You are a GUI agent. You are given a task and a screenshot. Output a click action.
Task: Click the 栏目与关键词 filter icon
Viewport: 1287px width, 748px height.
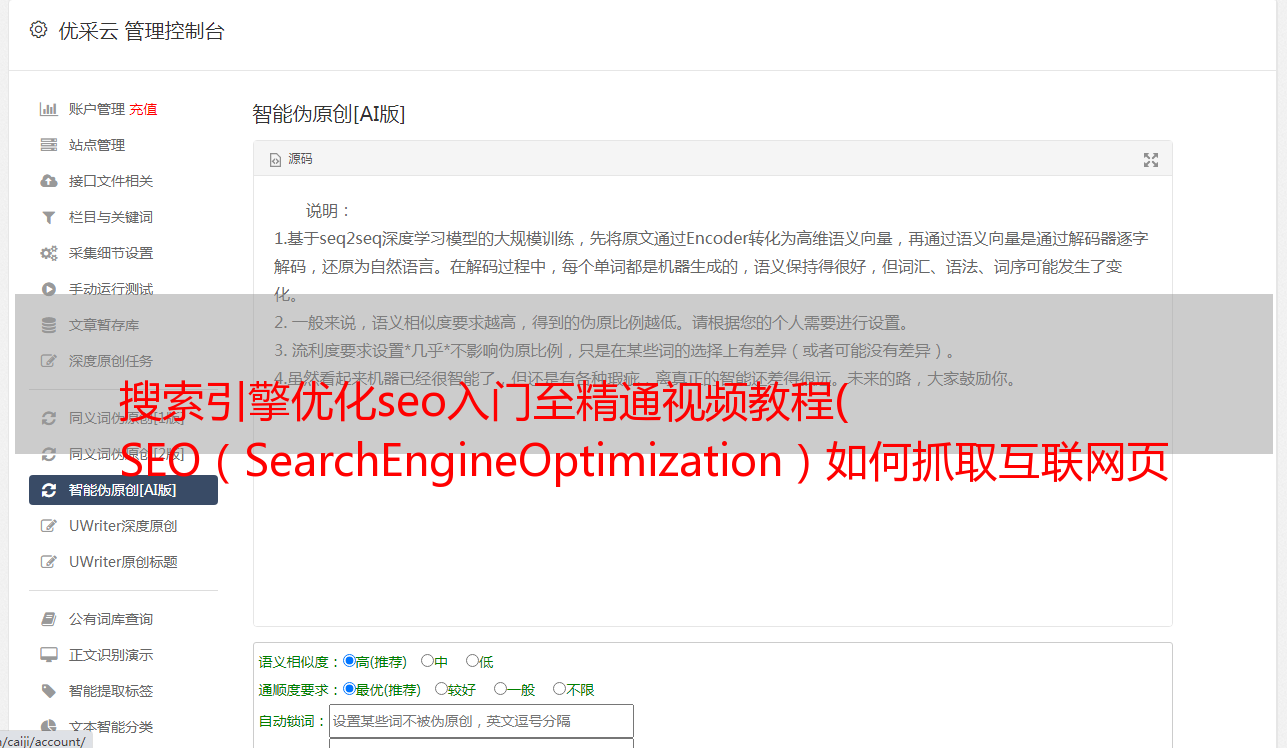point(48,217)
